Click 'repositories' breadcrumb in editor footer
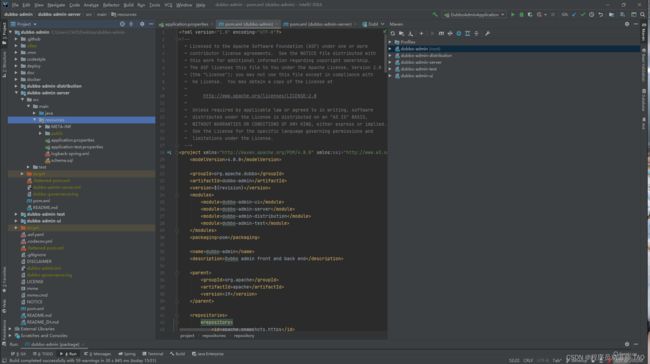The width and height of the screenshot is (650, 364). tap(214, 336)
